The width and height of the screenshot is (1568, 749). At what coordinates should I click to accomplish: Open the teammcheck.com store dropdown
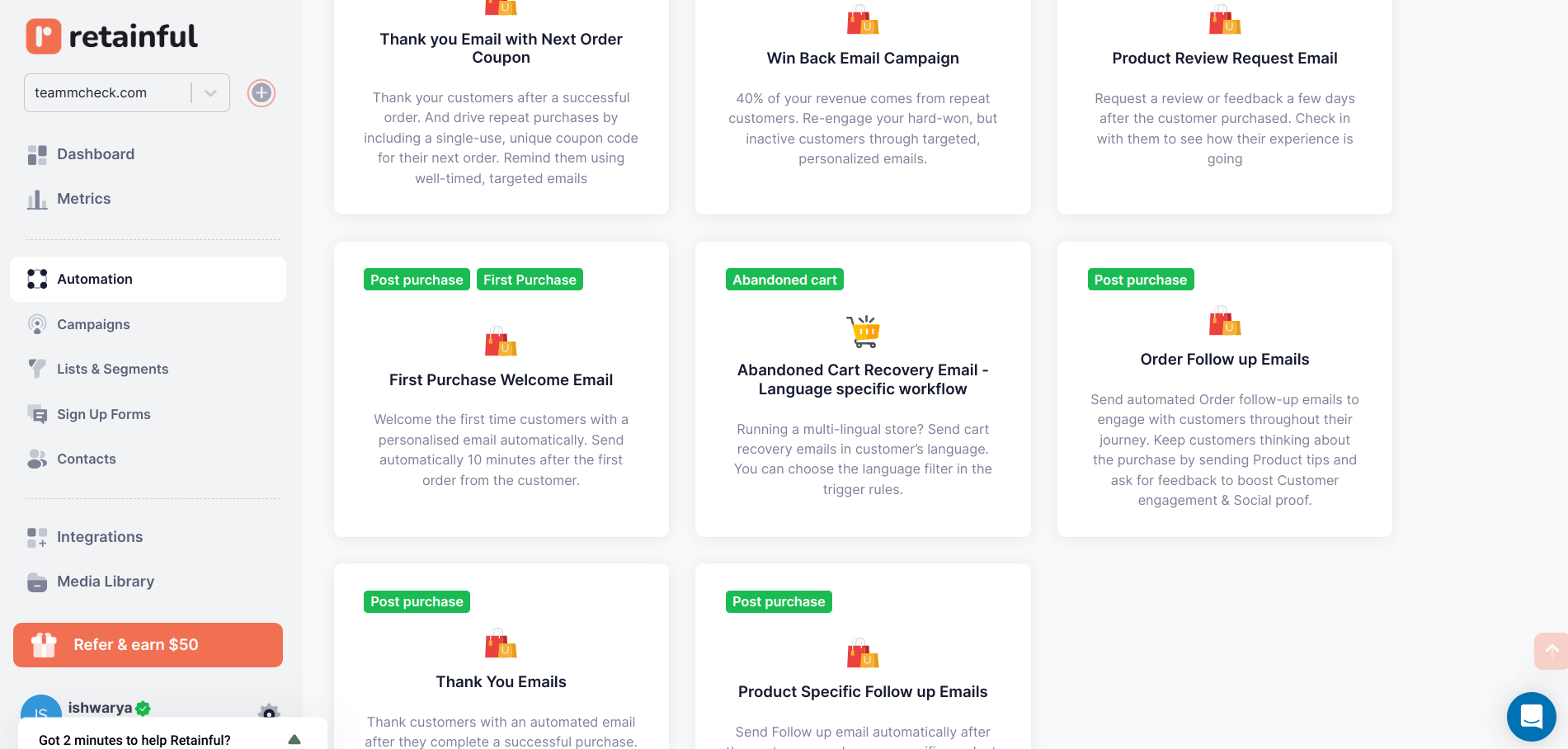pyautogui.click(x=209, y=92)
